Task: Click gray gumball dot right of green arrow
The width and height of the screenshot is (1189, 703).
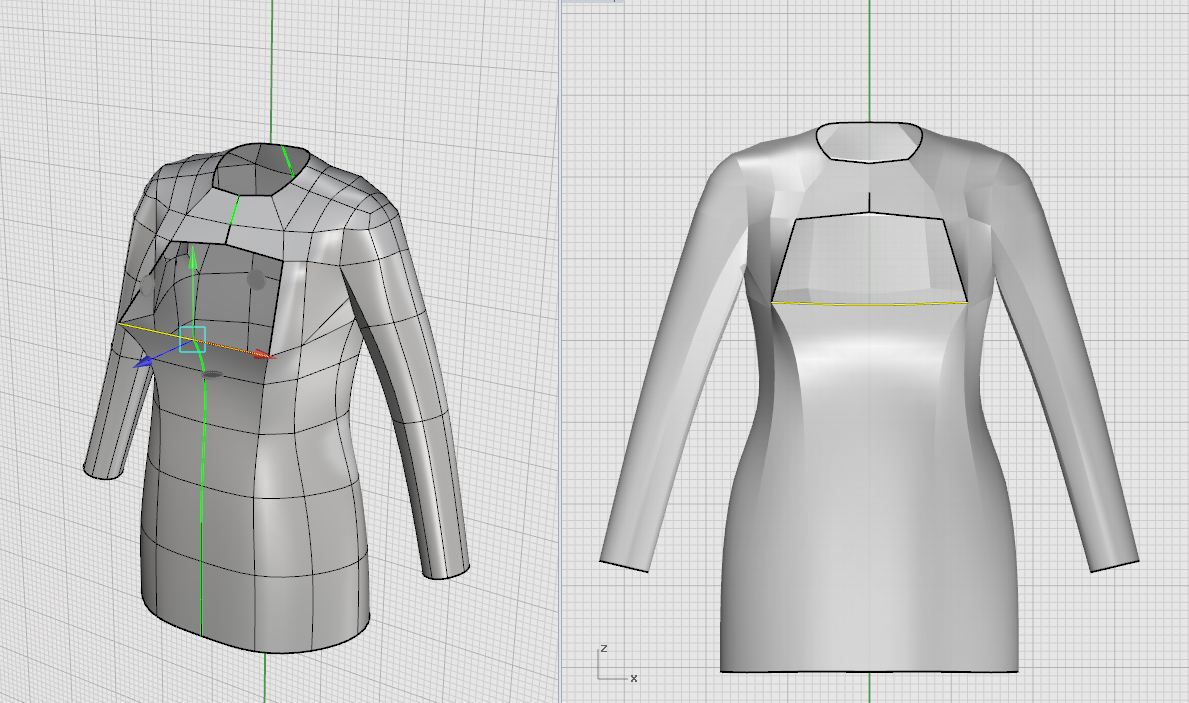Action: pos(257,278)
